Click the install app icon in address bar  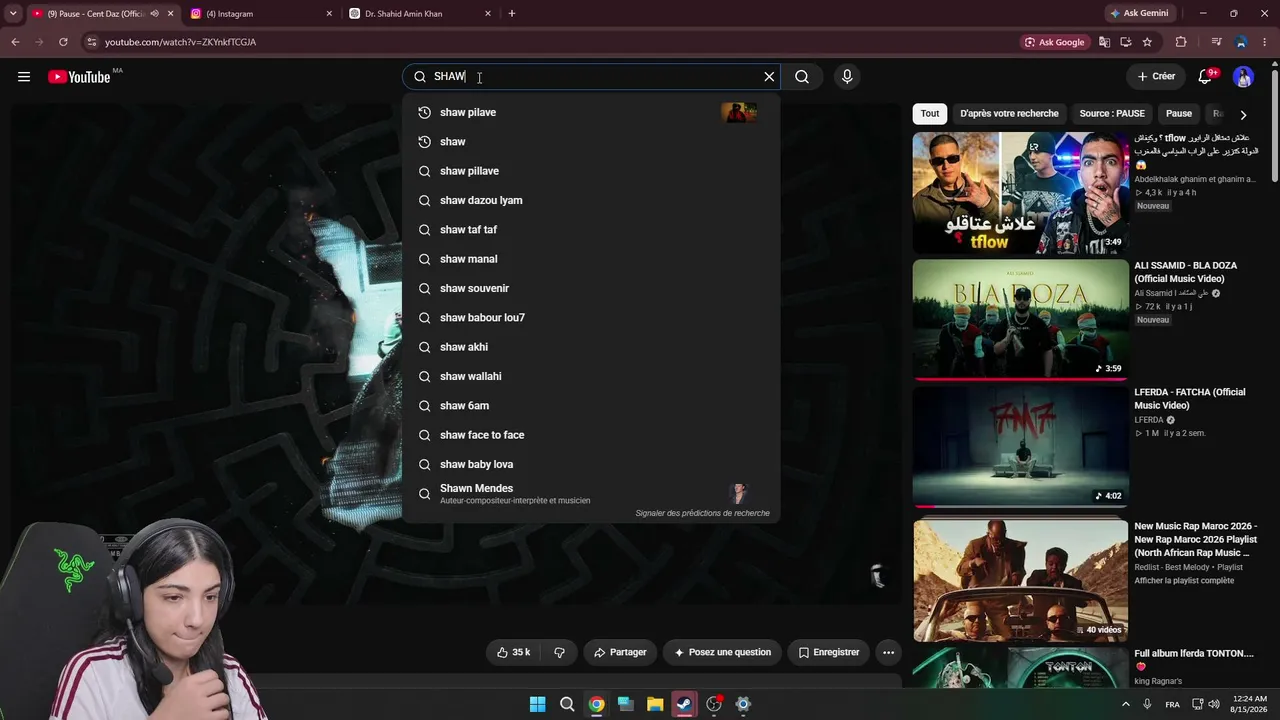point(1125,42)
